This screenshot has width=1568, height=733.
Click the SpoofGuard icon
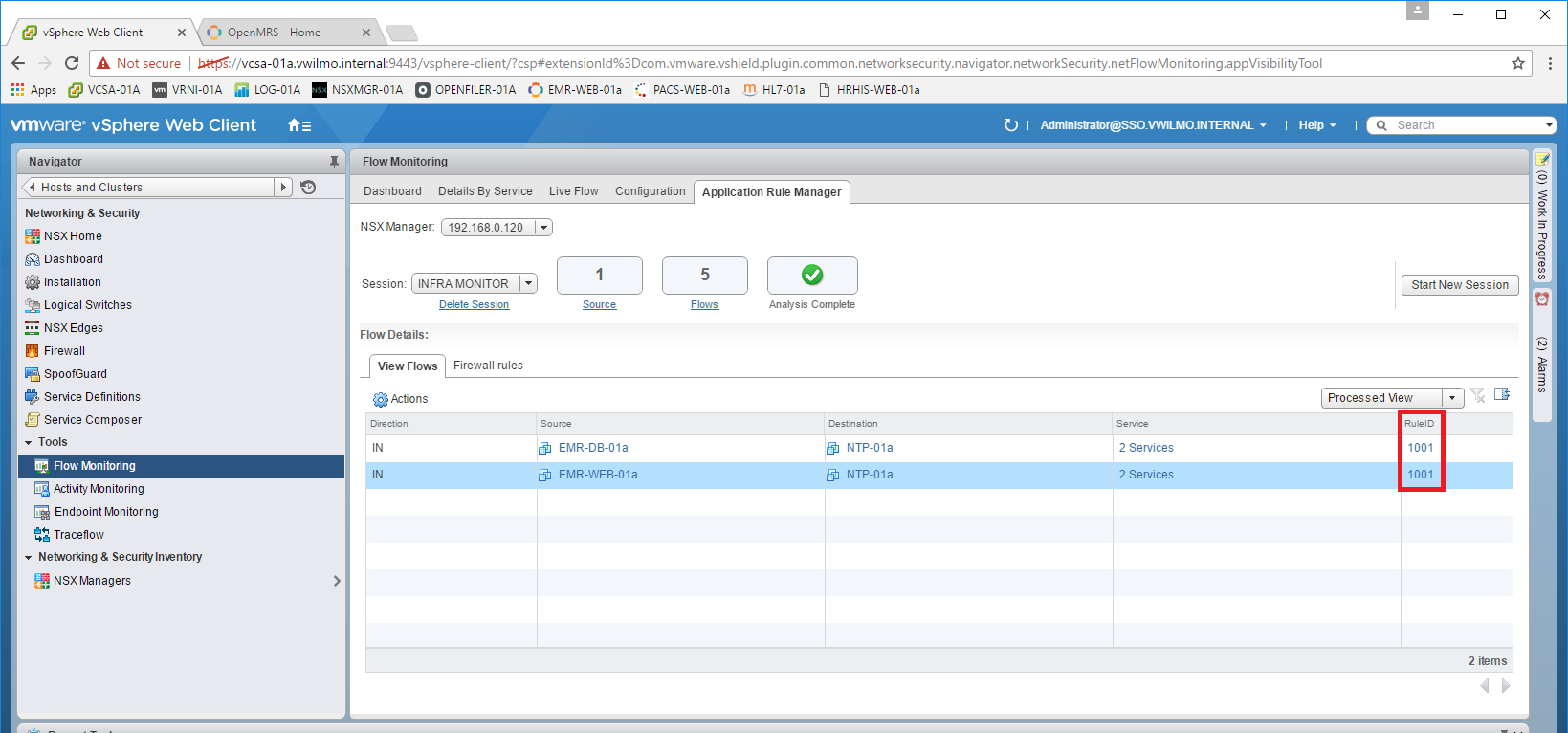point(33,374)
